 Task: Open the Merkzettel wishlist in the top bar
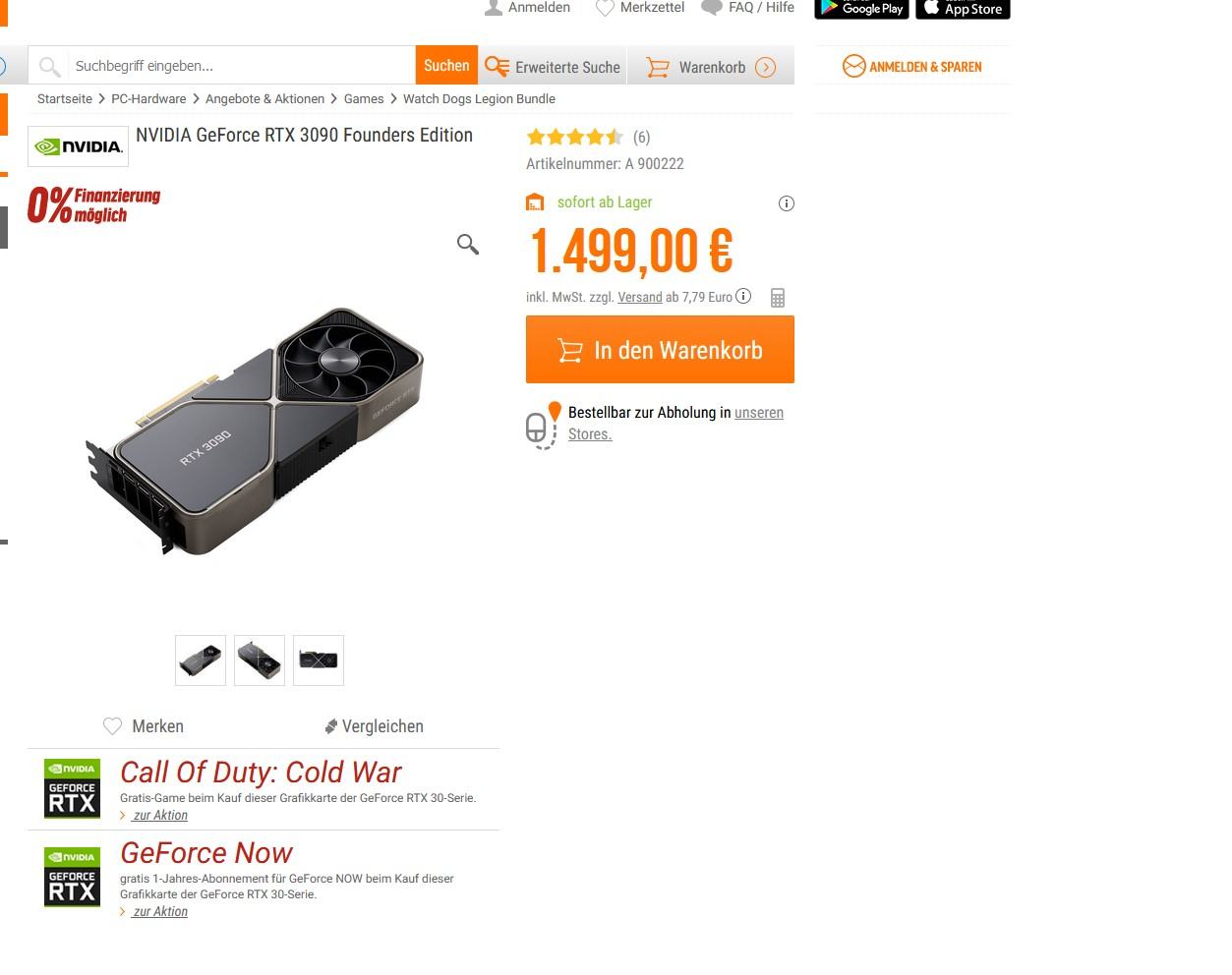click(x=640, y=8)
